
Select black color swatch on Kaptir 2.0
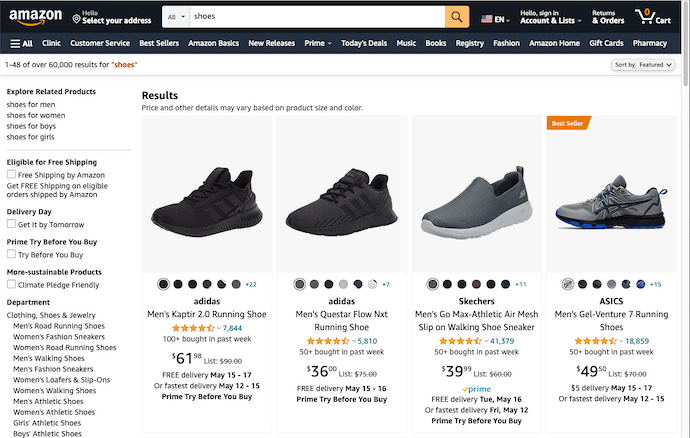pyautogui.click(x=163, y=285)
